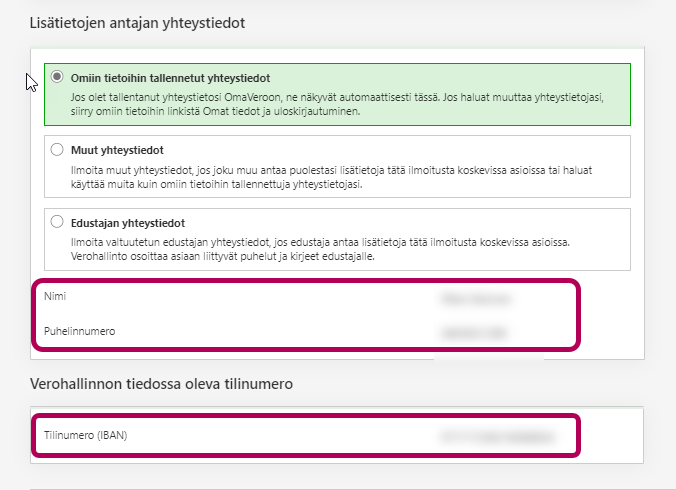676x490 pixels.
Task: Select the "Muut yhteystiedot" radio button
Action: point(57,150)
